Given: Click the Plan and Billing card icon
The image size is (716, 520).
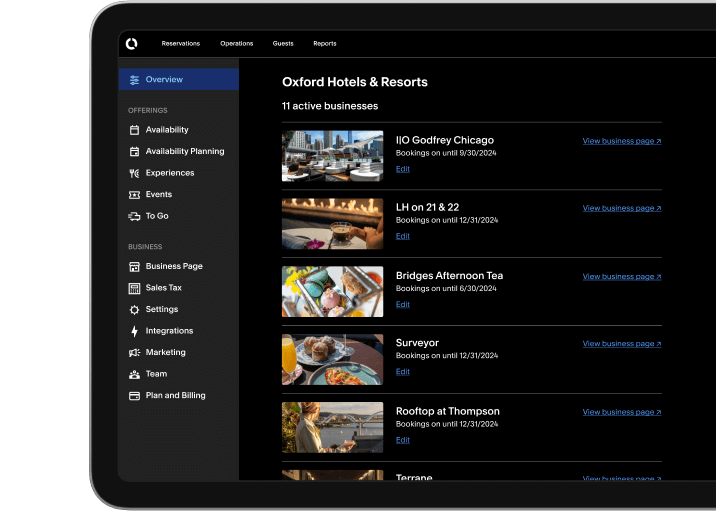Looking at the screenshot, I should pos(134,396).
